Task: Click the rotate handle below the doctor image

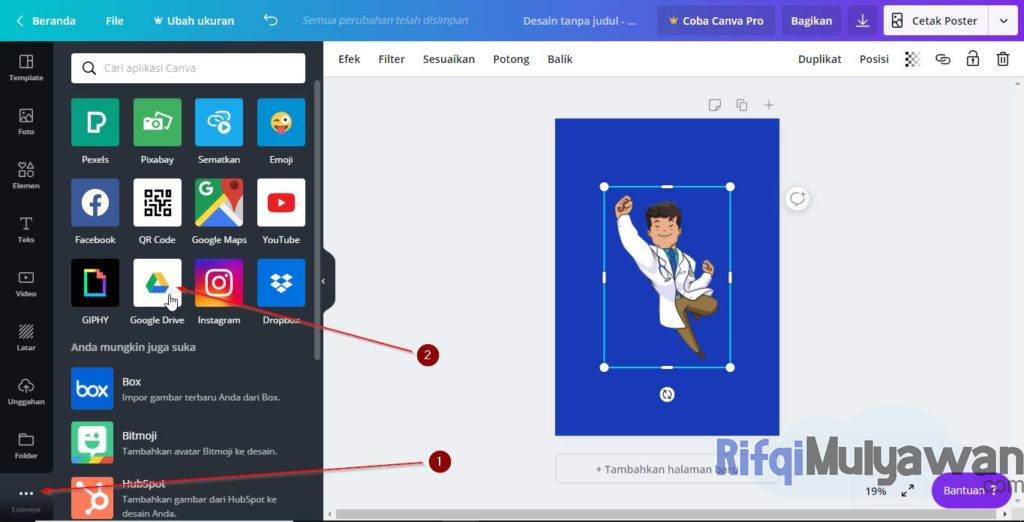Action: pos(667,395)
